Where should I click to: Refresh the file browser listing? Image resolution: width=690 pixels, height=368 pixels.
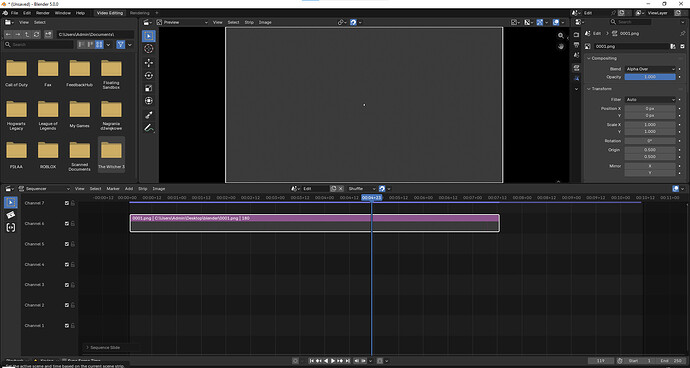(x=37, y=34)
